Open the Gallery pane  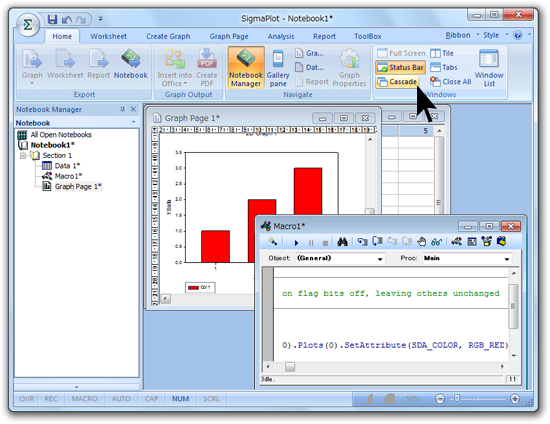coord(278,67)
